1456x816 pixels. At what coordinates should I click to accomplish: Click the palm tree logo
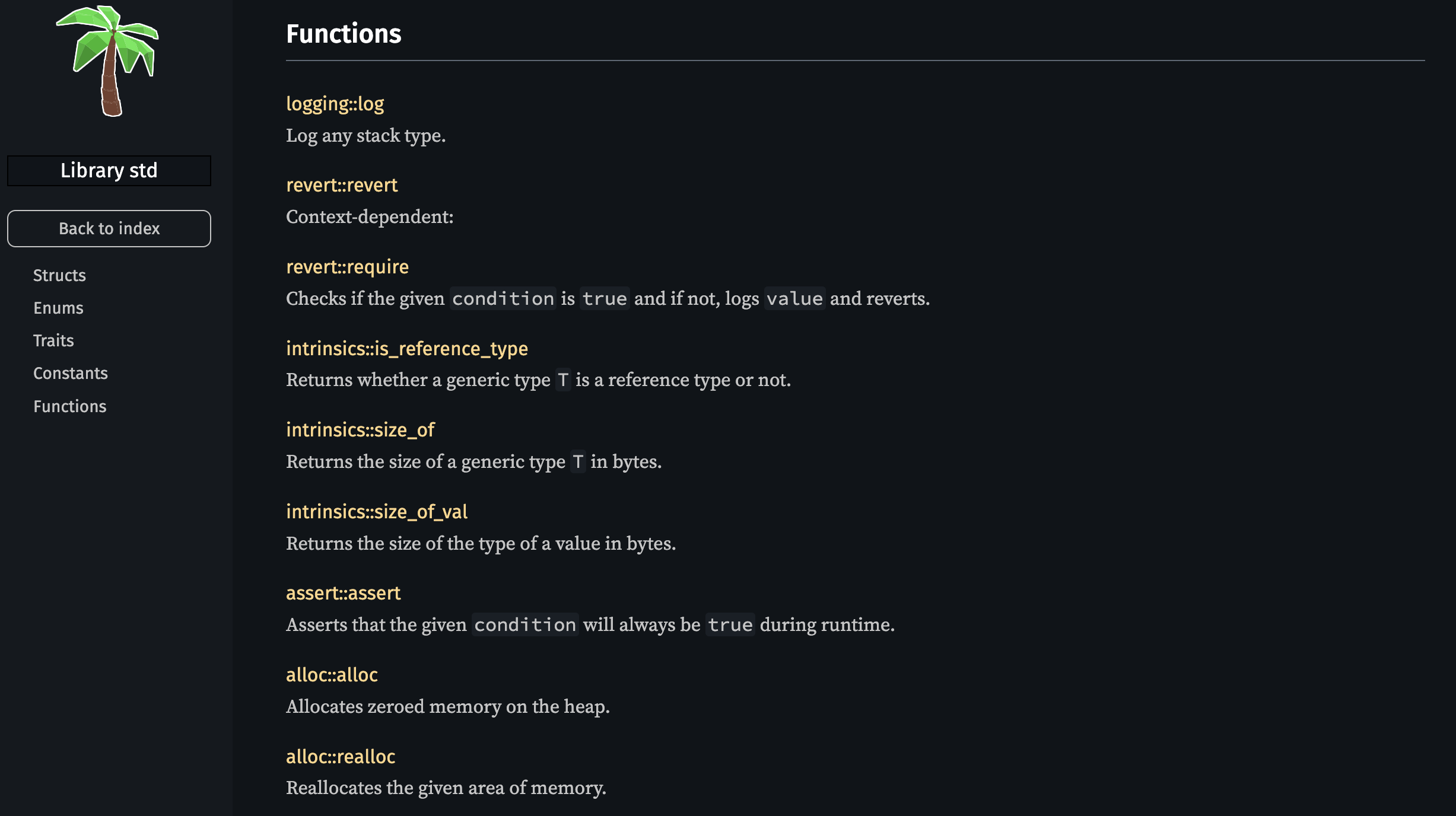click(x=108, y=61)
